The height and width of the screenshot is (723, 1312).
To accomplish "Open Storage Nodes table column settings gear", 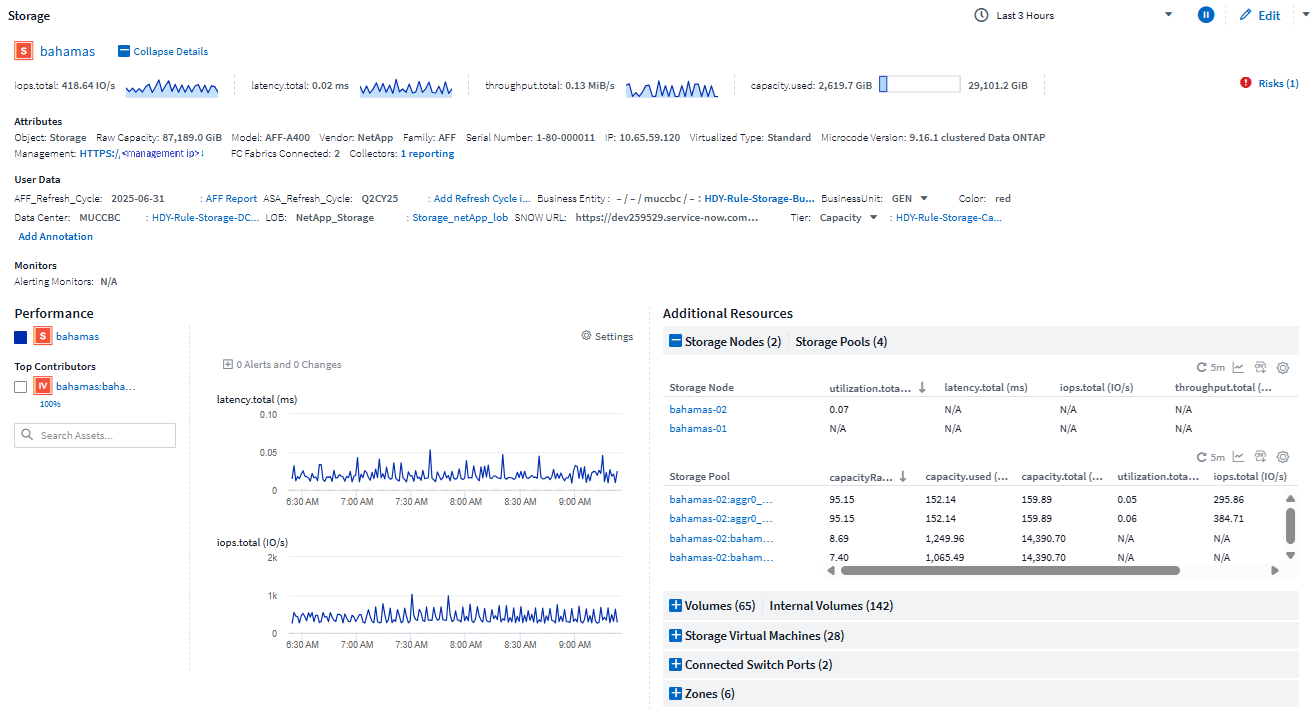I will point(1283,368).
